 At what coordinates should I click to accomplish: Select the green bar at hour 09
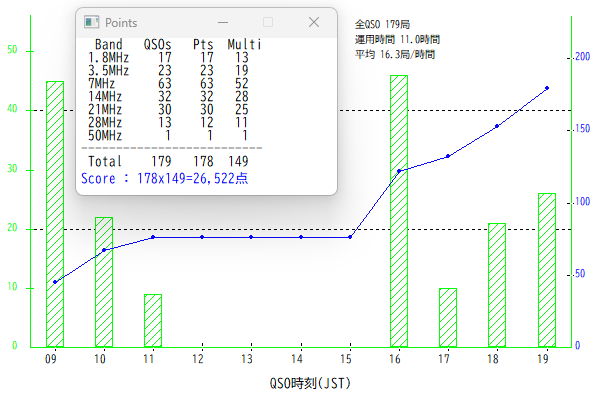click(55, 214)
